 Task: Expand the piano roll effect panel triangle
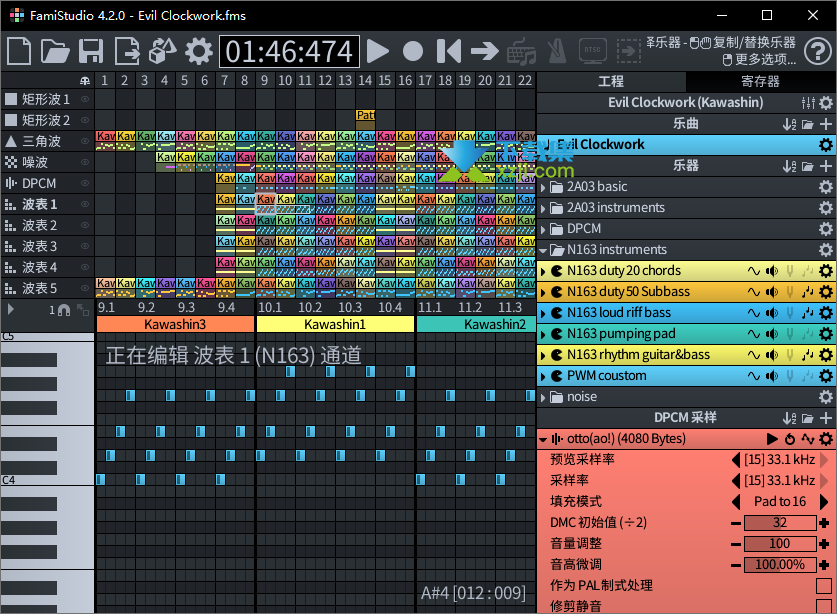pyautogui.click(x=10, y=309)
